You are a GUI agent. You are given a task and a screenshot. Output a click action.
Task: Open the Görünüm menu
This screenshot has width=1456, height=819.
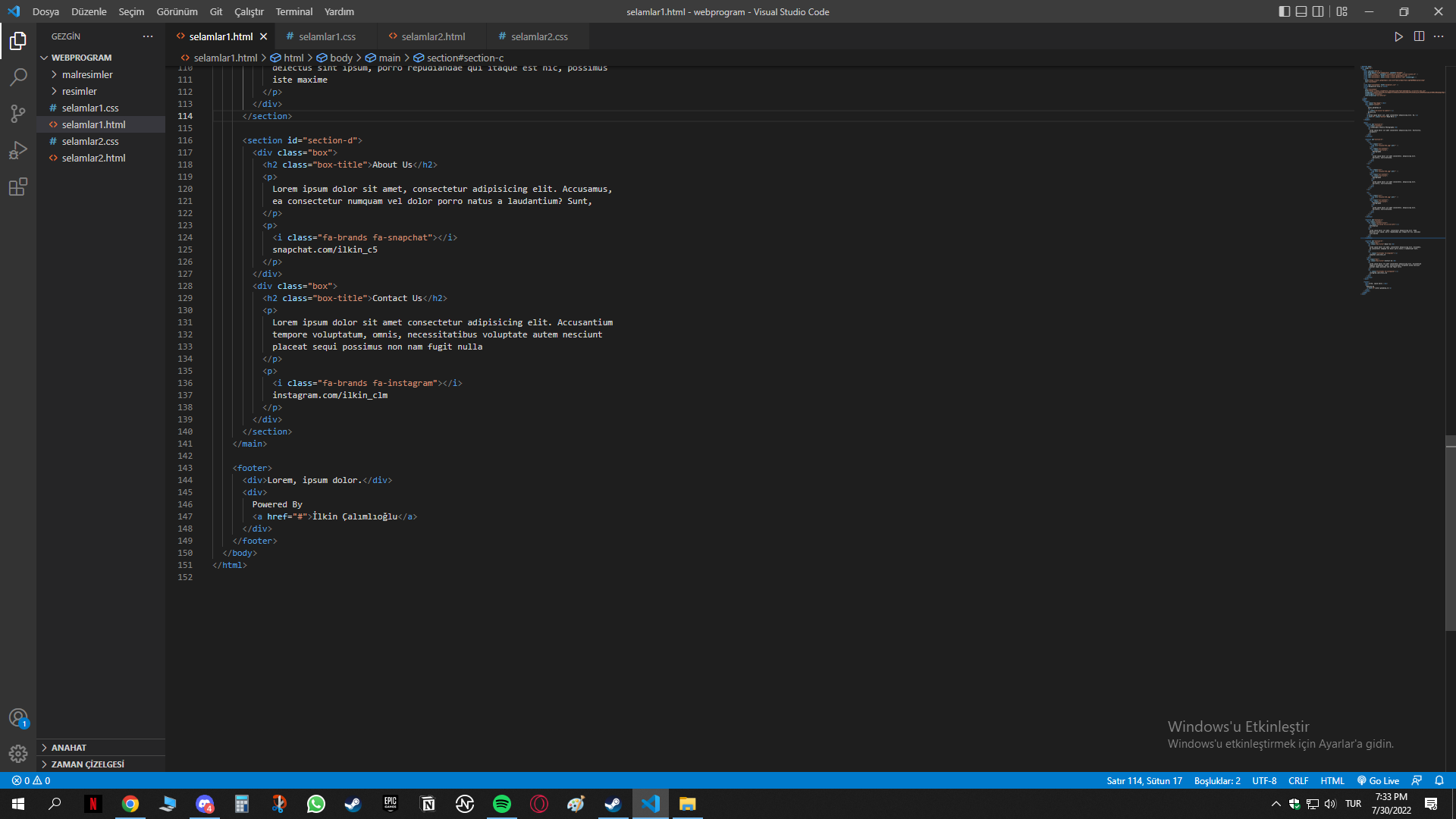(177, 11)
